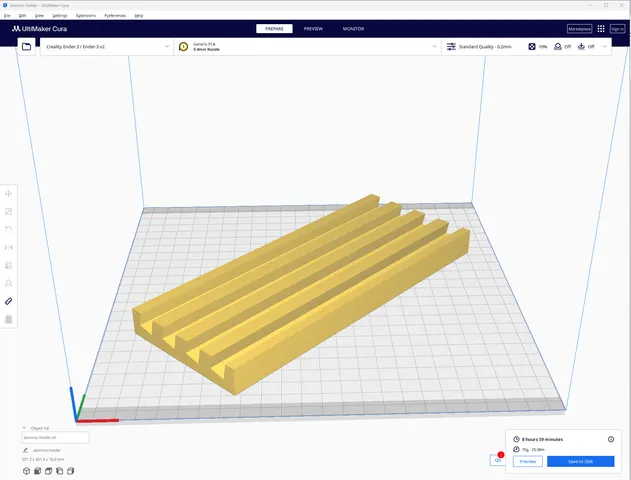Viewport: 631px width, 480px height.
Task: Select the Rotate tool in left toolbar
Action: pyautogui.click(x=8, y=229)
